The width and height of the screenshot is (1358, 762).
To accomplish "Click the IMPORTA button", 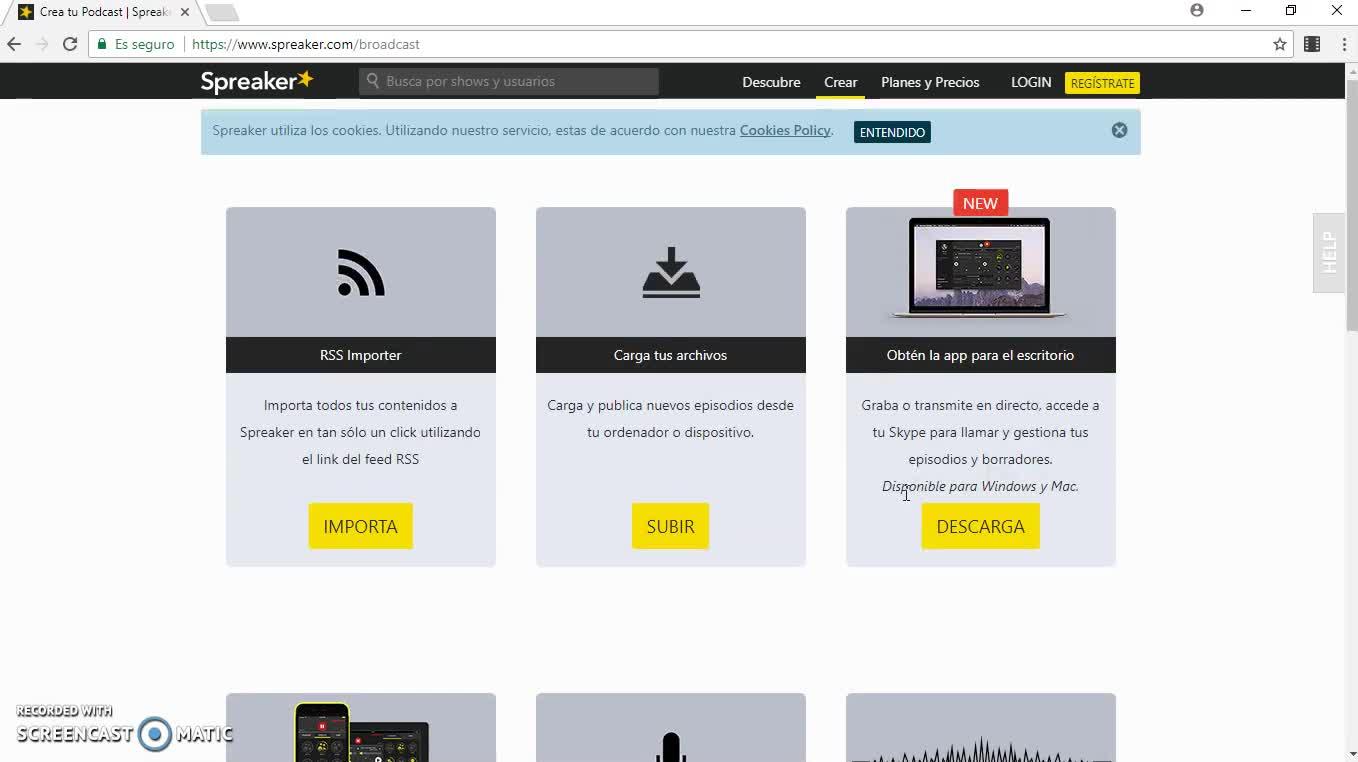I will (360, 526).
